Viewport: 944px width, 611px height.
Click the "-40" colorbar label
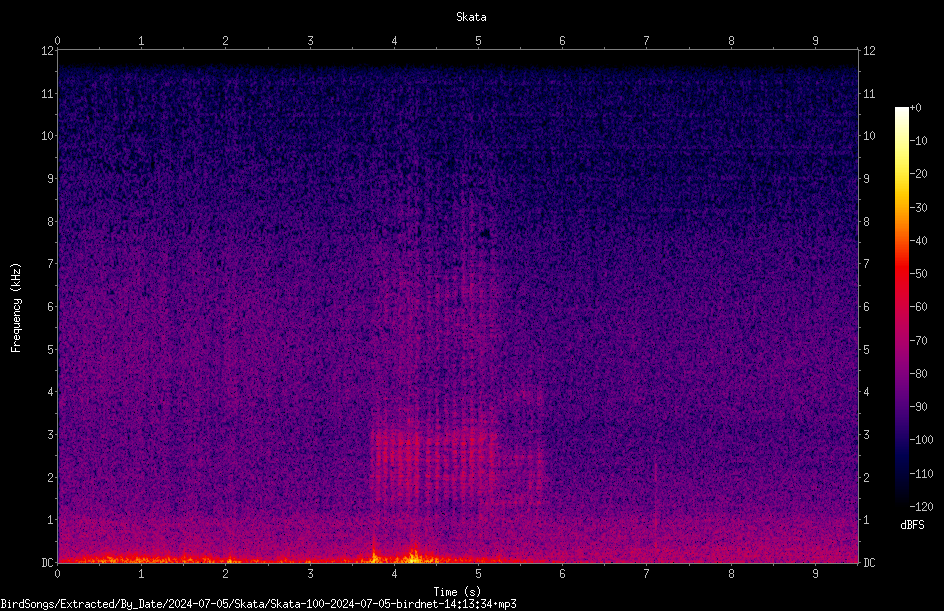918,241
